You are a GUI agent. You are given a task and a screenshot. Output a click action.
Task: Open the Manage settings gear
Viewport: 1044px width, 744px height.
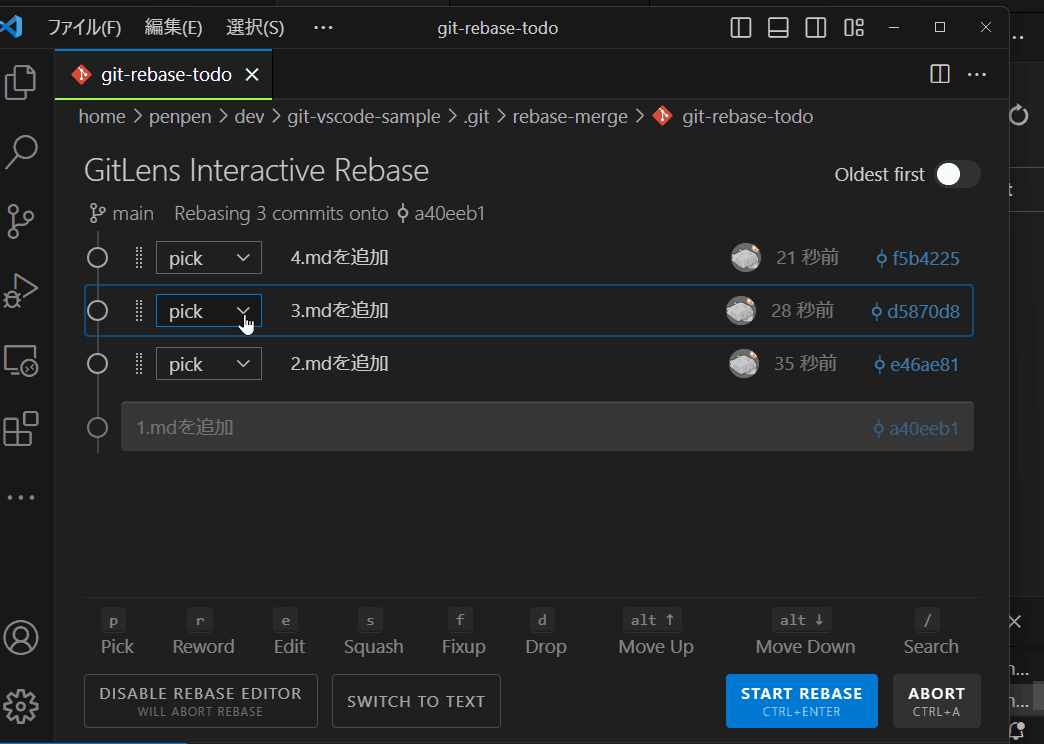click(x=21, y=707)
